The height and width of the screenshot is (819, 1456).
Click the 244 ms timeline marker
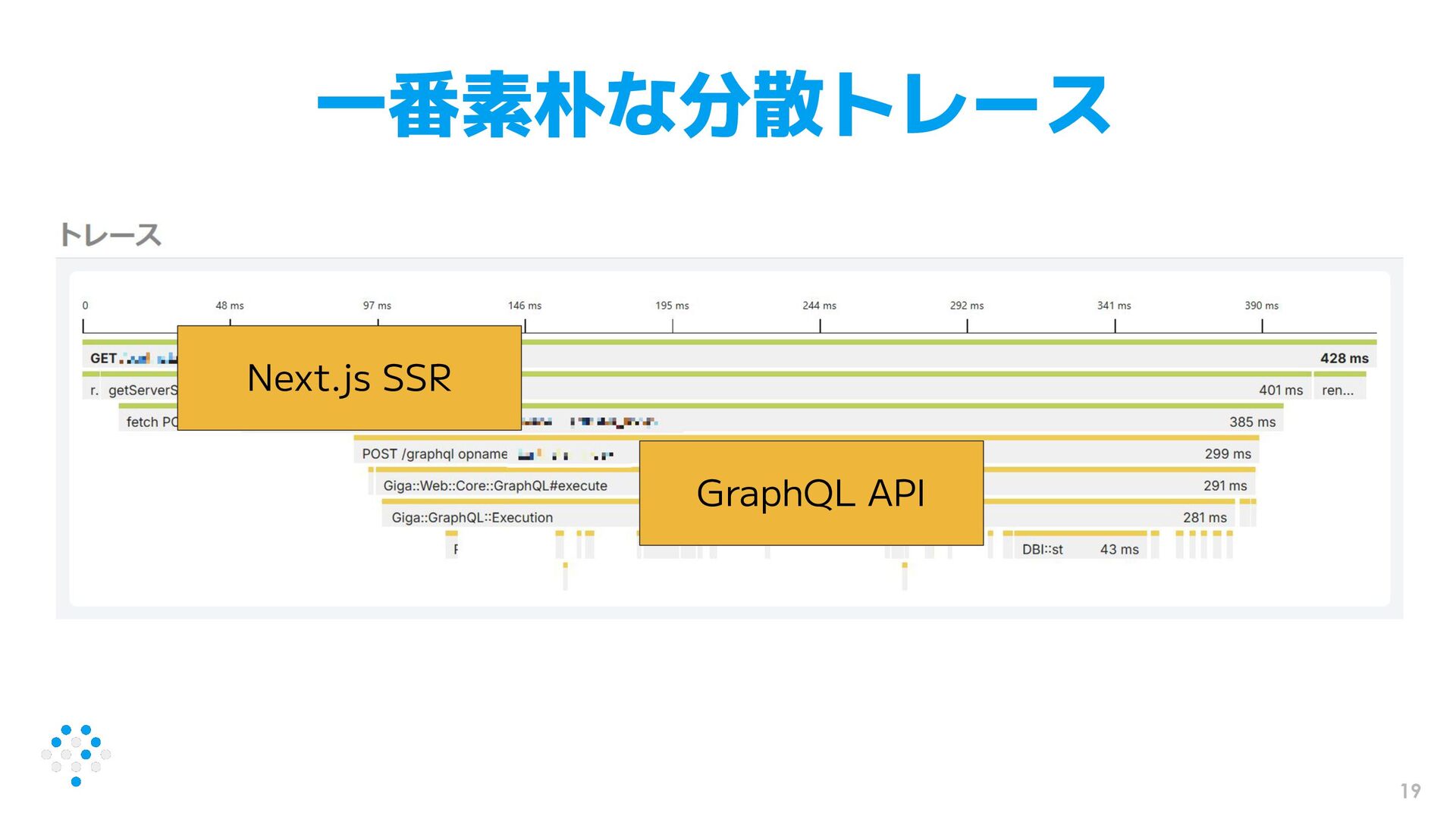(x=819, y=306)
